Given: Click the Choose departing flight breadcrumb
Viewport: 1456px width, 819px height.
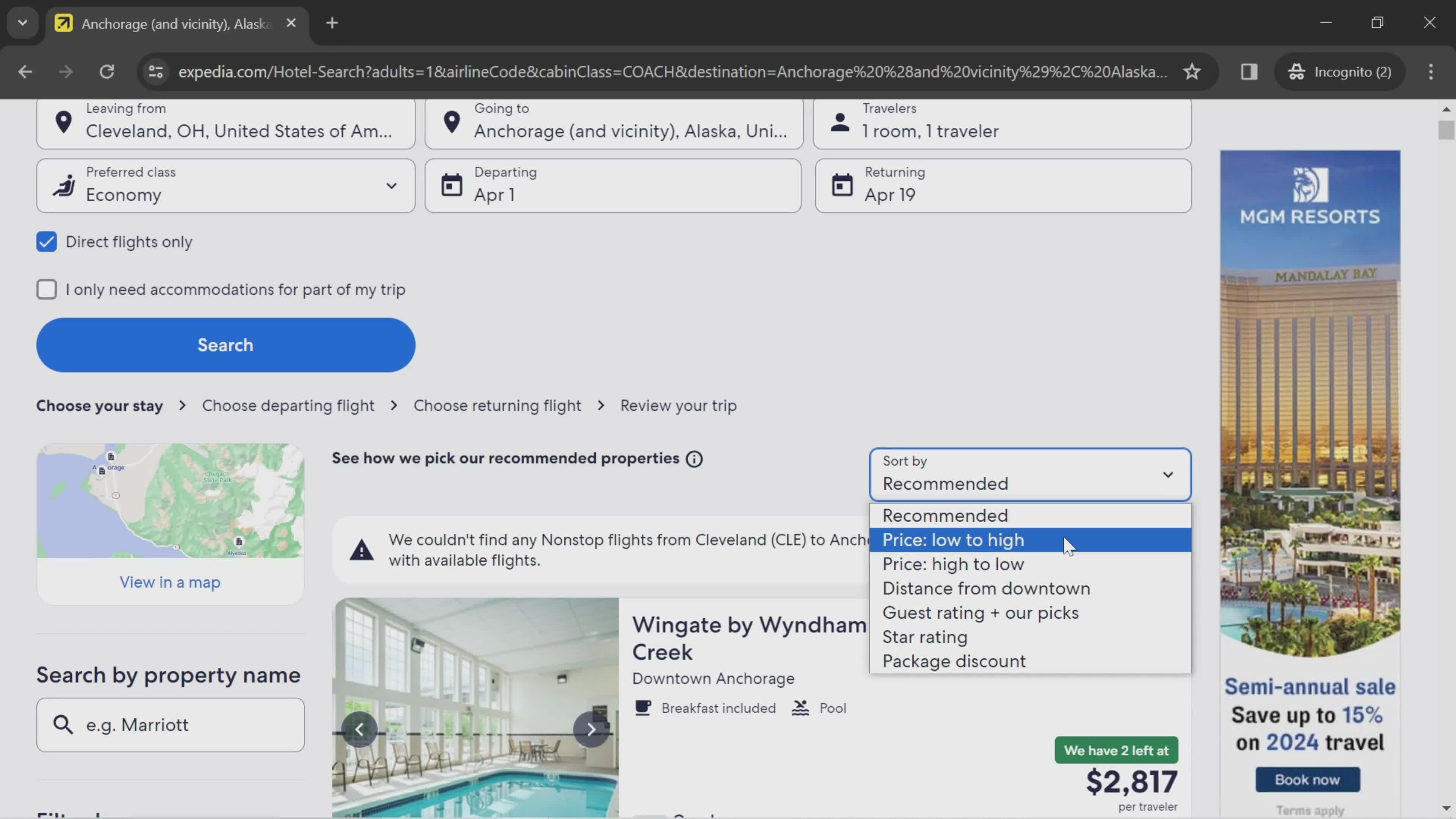Looking at the screenshot, I should (x=288, y=406).
